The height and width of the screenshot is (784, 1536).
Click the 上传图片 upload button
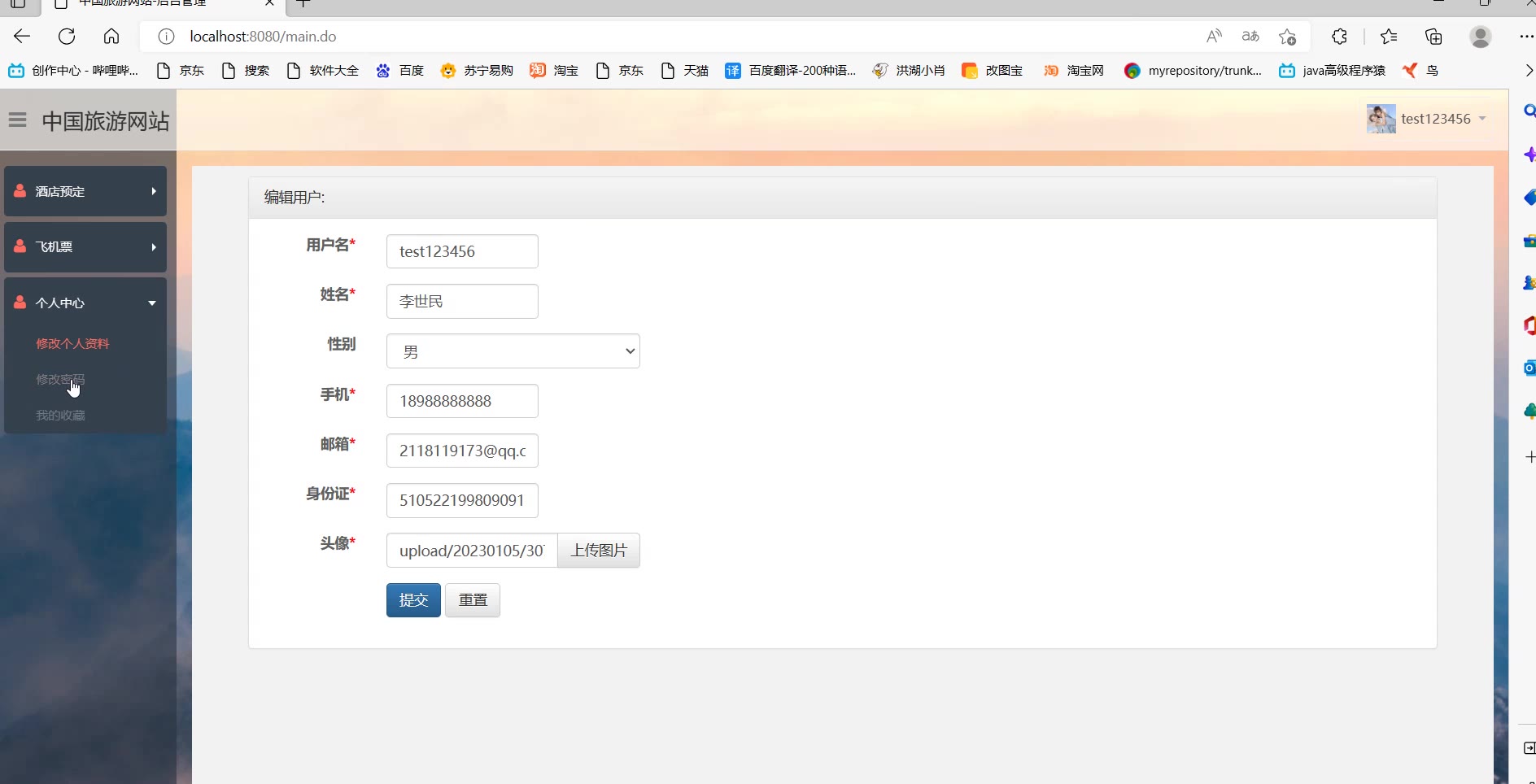(599, 551)
